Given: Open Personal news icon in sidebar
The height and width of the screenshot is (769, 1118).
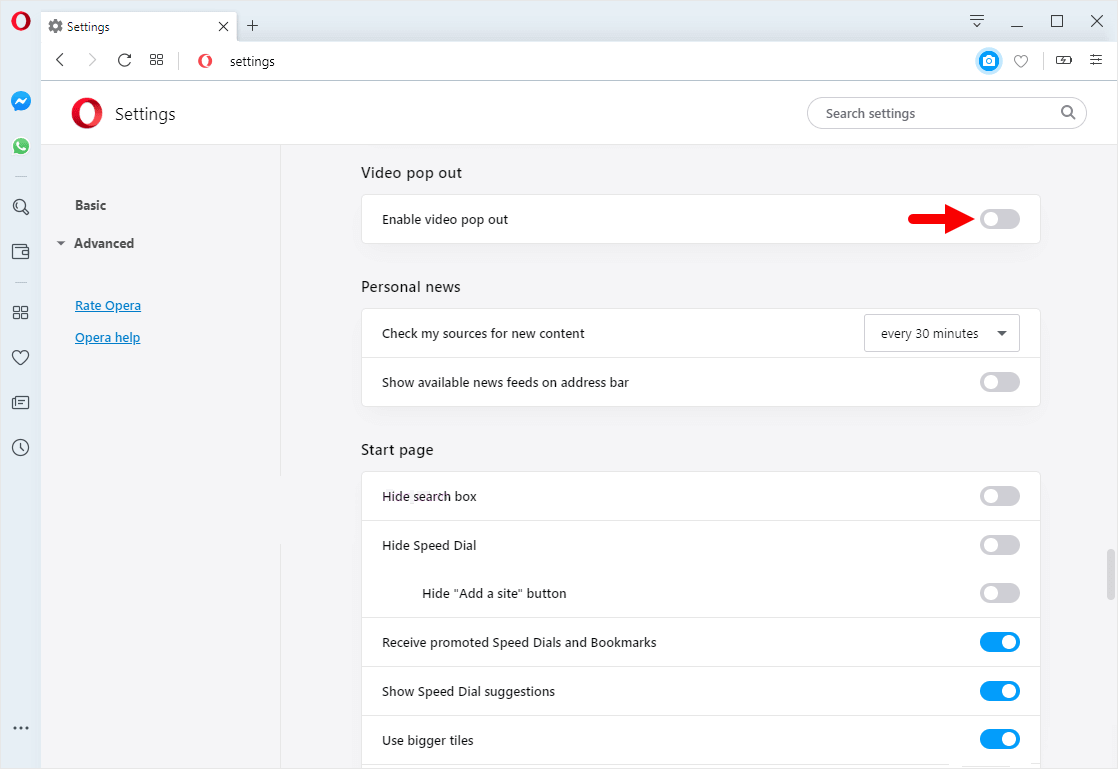Looking at the screenshot, I should [x=21, y=403].
